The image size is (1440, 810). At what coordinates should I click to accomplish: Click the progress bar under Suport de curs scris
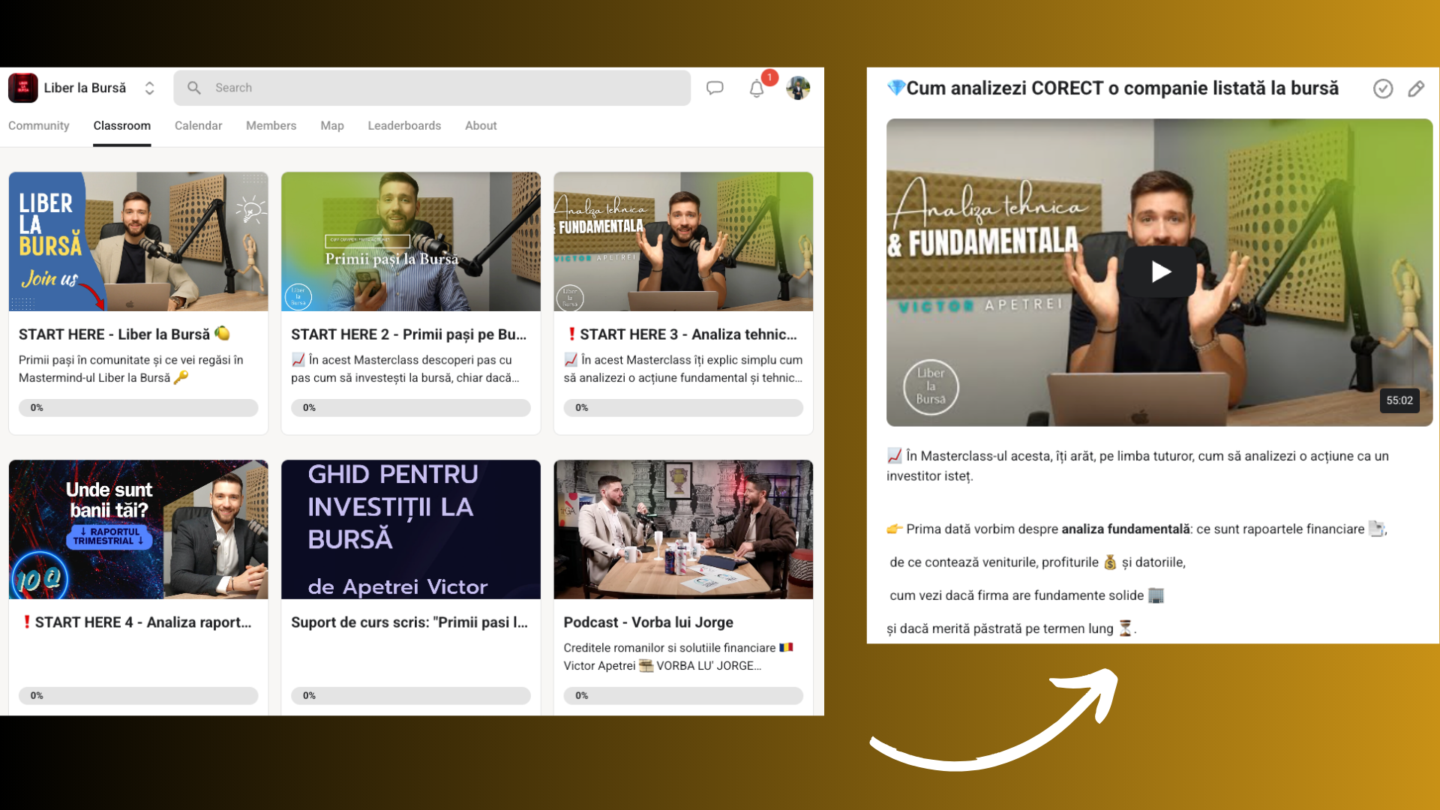pos(411,696)
